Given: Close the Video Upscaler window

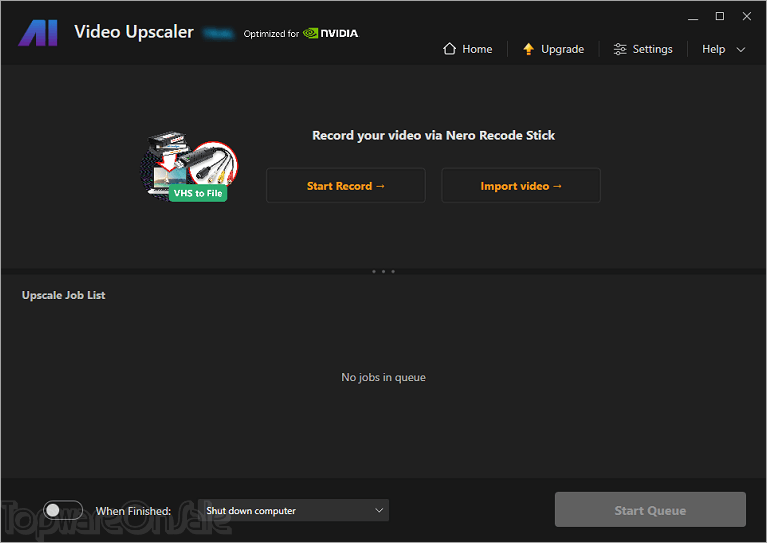Looking at the screenshot, I should (x=746, y=16).
